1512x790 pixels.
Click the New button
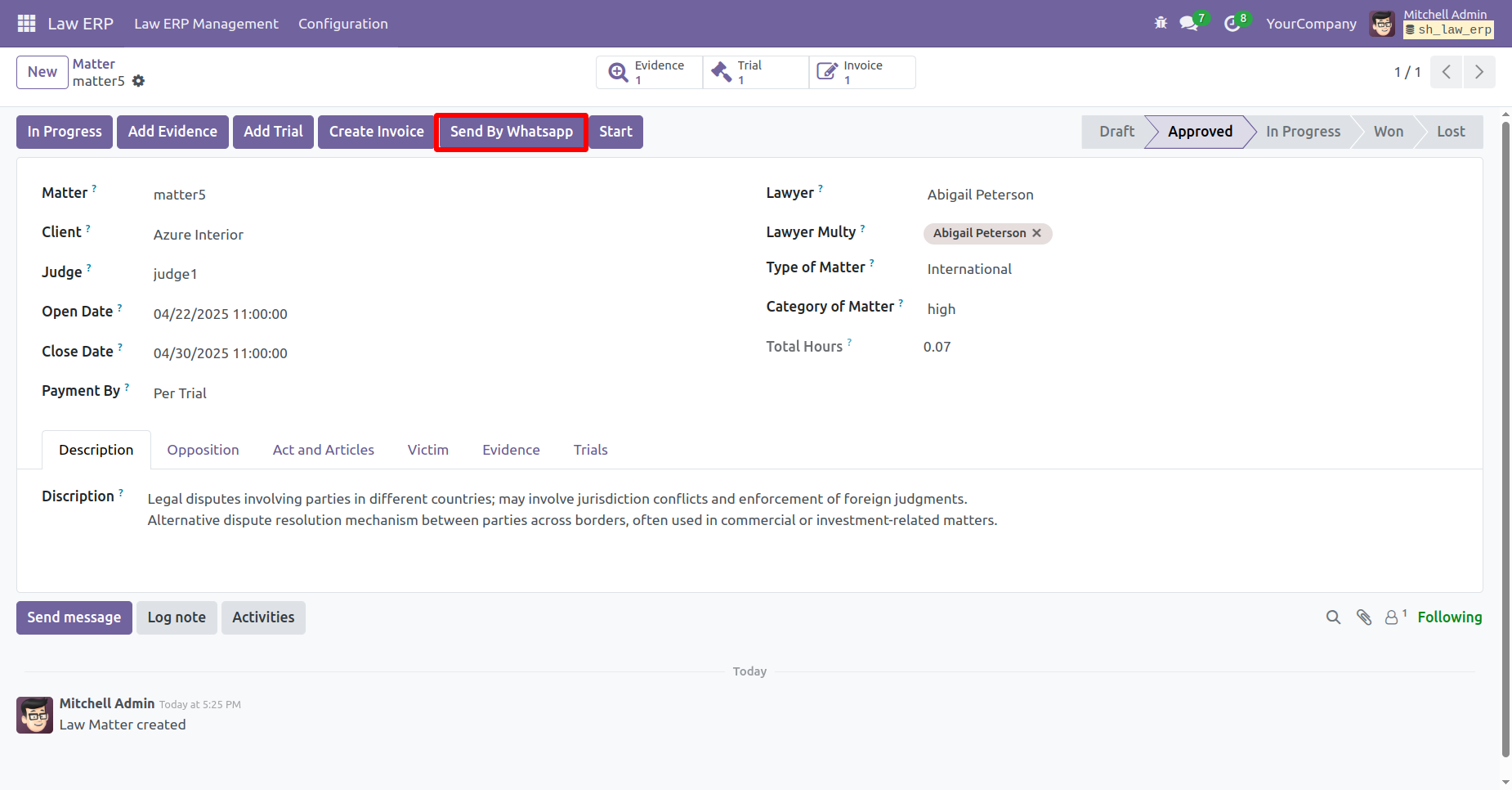(x=42, y=72)
